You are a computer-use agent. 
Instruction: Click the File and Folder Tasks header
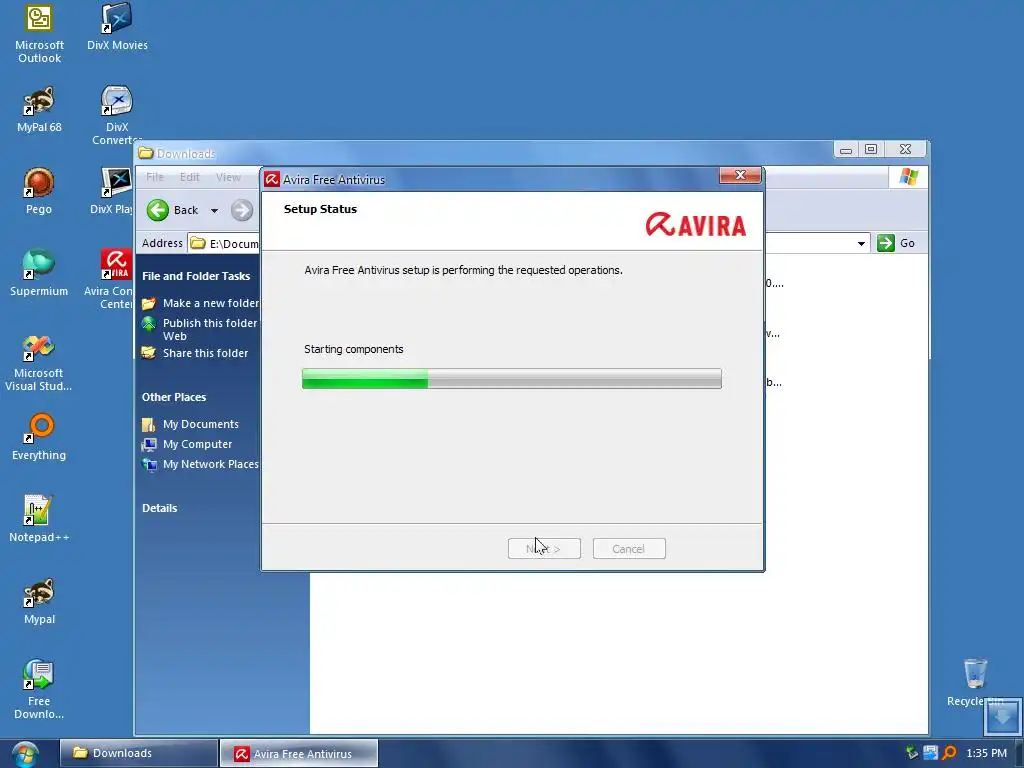(x=196, y=276)
